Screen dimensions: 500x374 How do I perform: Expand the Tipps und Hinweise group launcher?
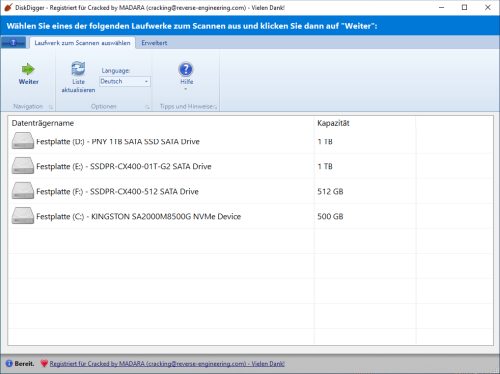coord(216,107)
